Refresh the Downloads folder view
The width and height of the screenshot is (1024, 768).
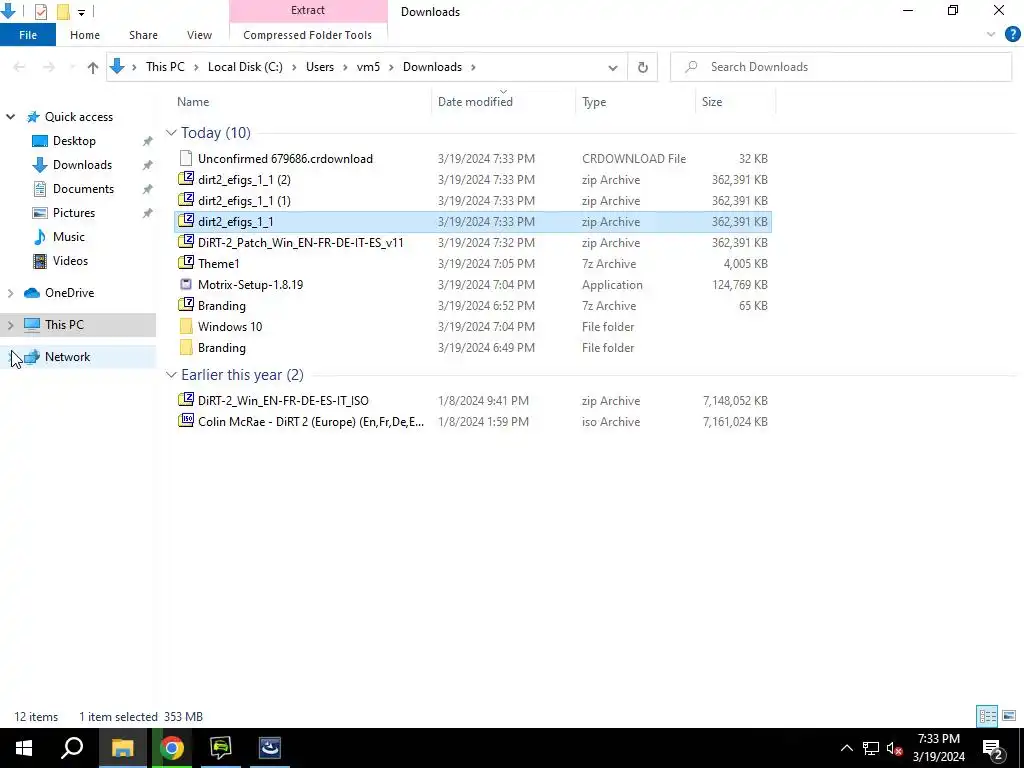(x=643, y=67)
